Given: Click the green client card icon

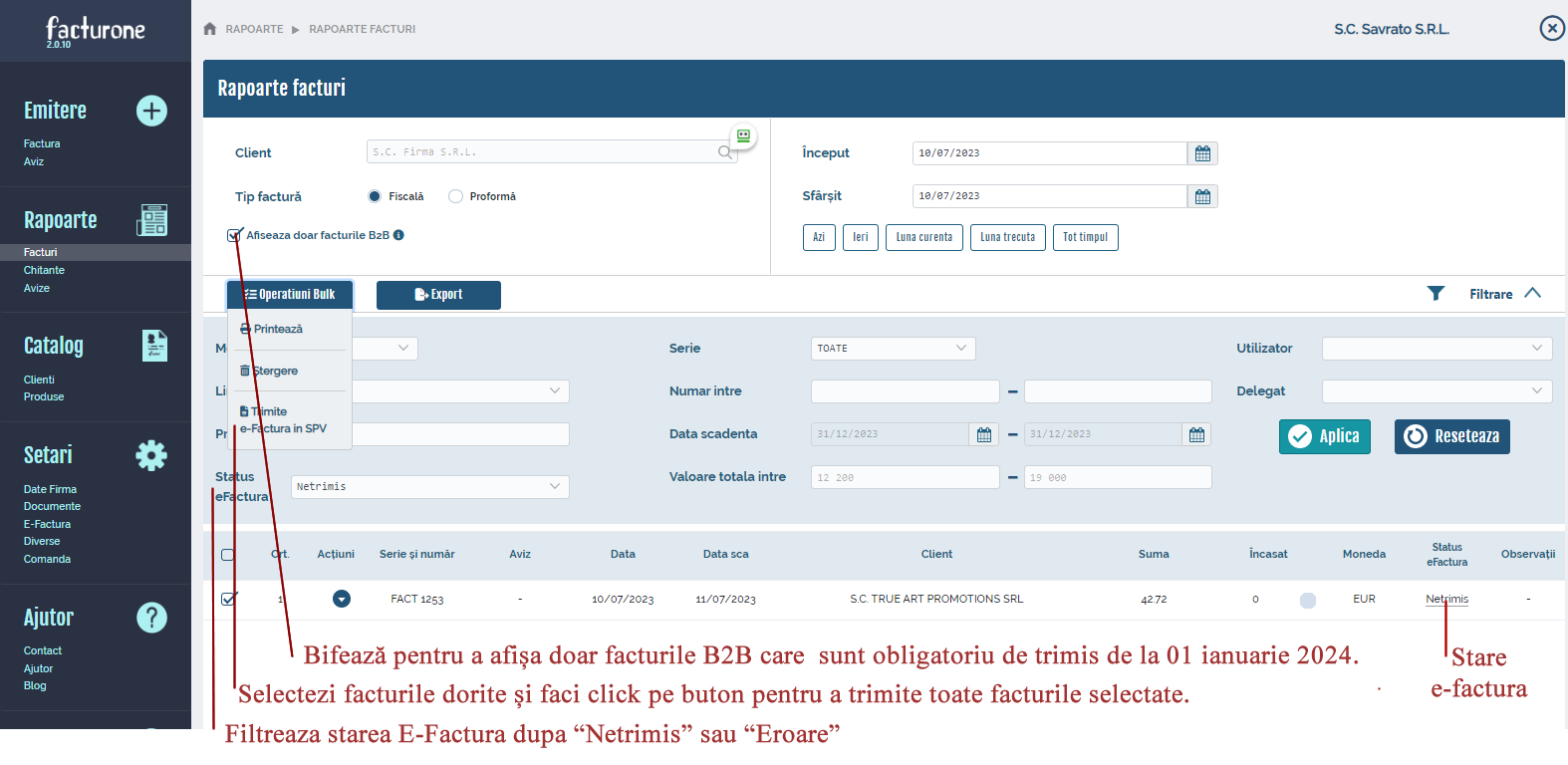Looking at the screenshot, I should click(x=743, y=136).
